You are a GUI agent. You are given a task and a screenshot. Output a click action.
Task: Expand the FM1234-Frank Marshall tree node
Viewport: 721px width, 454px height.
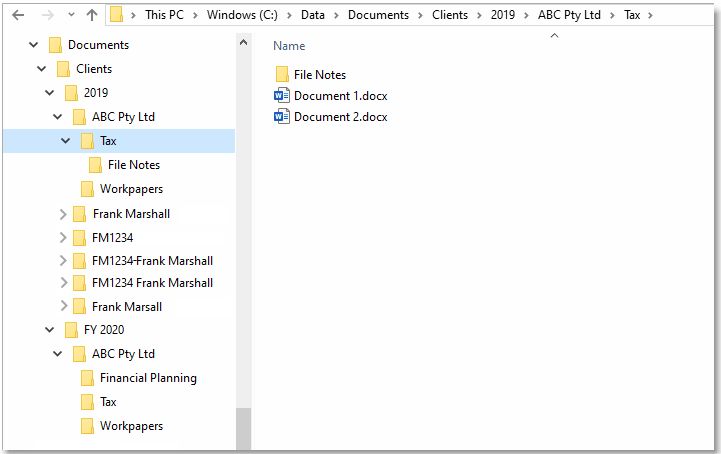coord(63,261)
